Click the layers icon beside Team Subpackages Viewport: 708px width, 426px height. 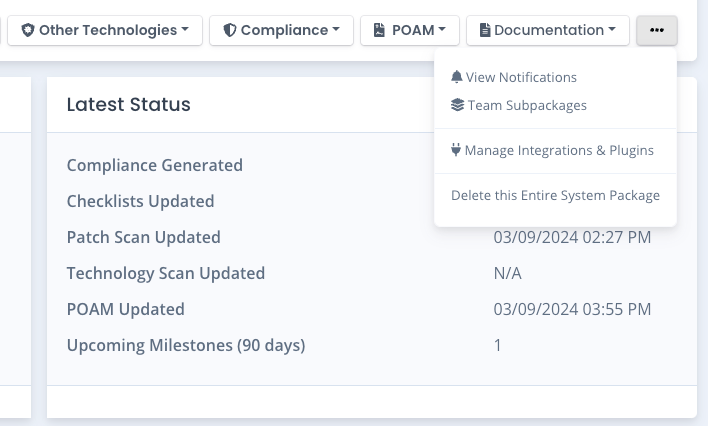457,105
